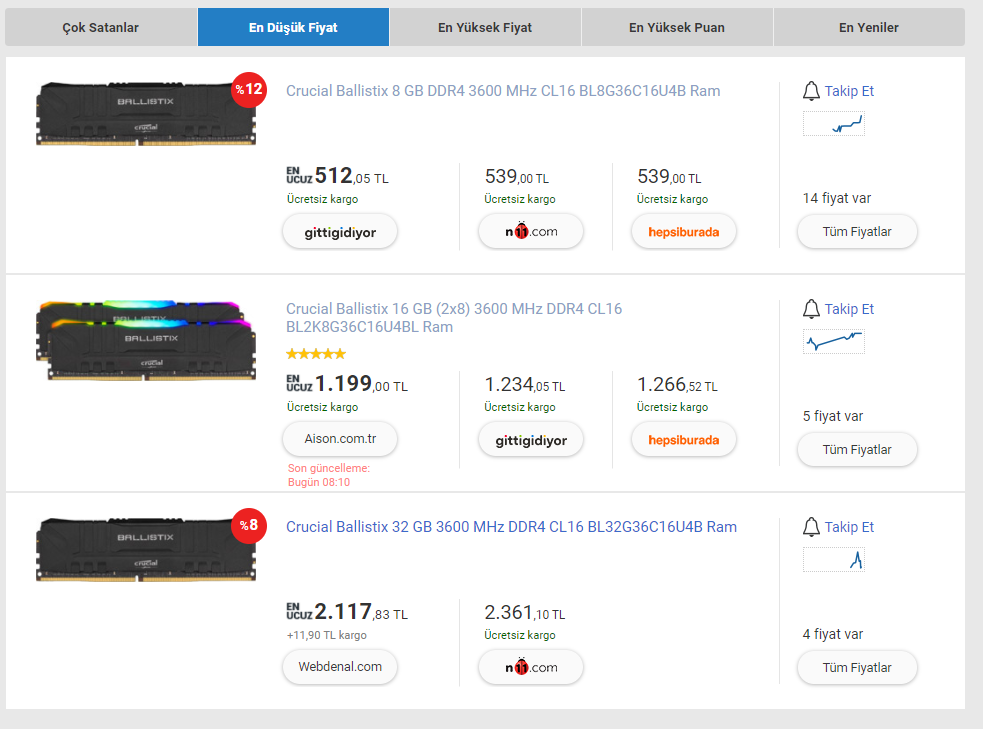The height and width of the screenshot is (729, 983).
Task: Switch to En Yeniler tab
Action: click(x=869, y=28)
